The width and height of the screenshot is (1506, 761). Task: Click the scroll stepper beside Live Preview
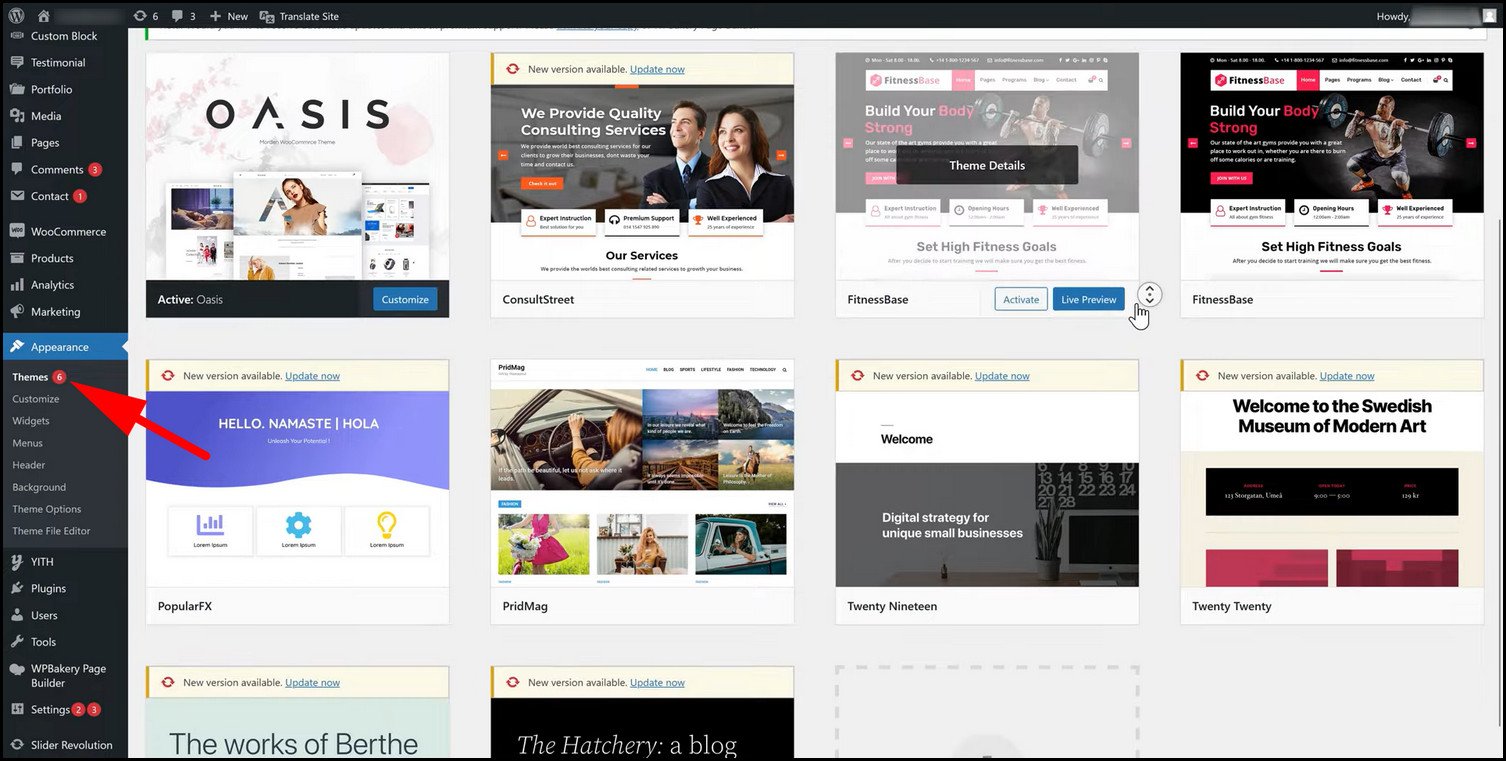(x=1150, y=295)
